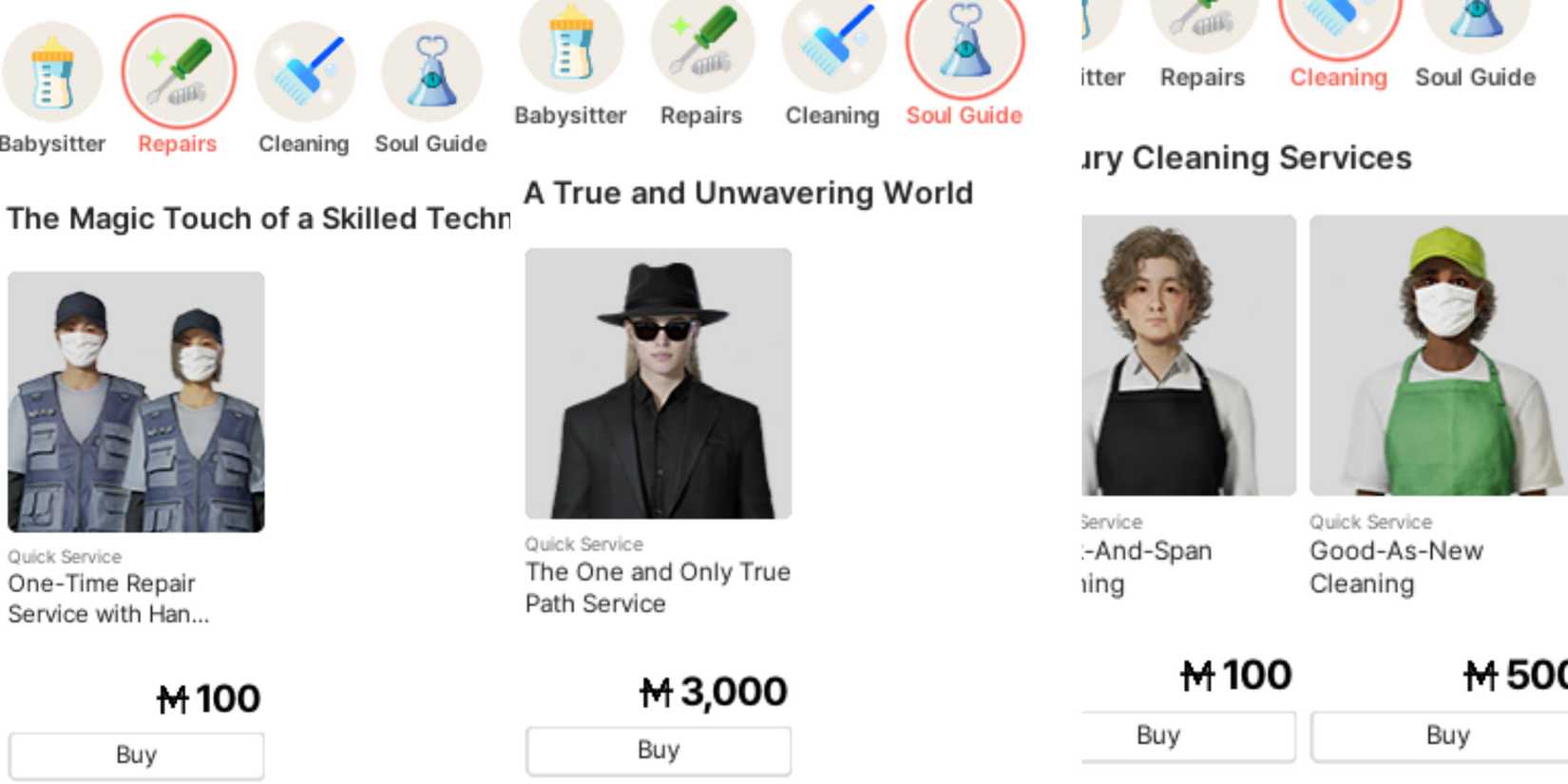Viewport: 1568px width, 784px height.
Task: Choose Cleaning brush icon beside red-circled Soul Guide
Action: [x=832, y=43]
